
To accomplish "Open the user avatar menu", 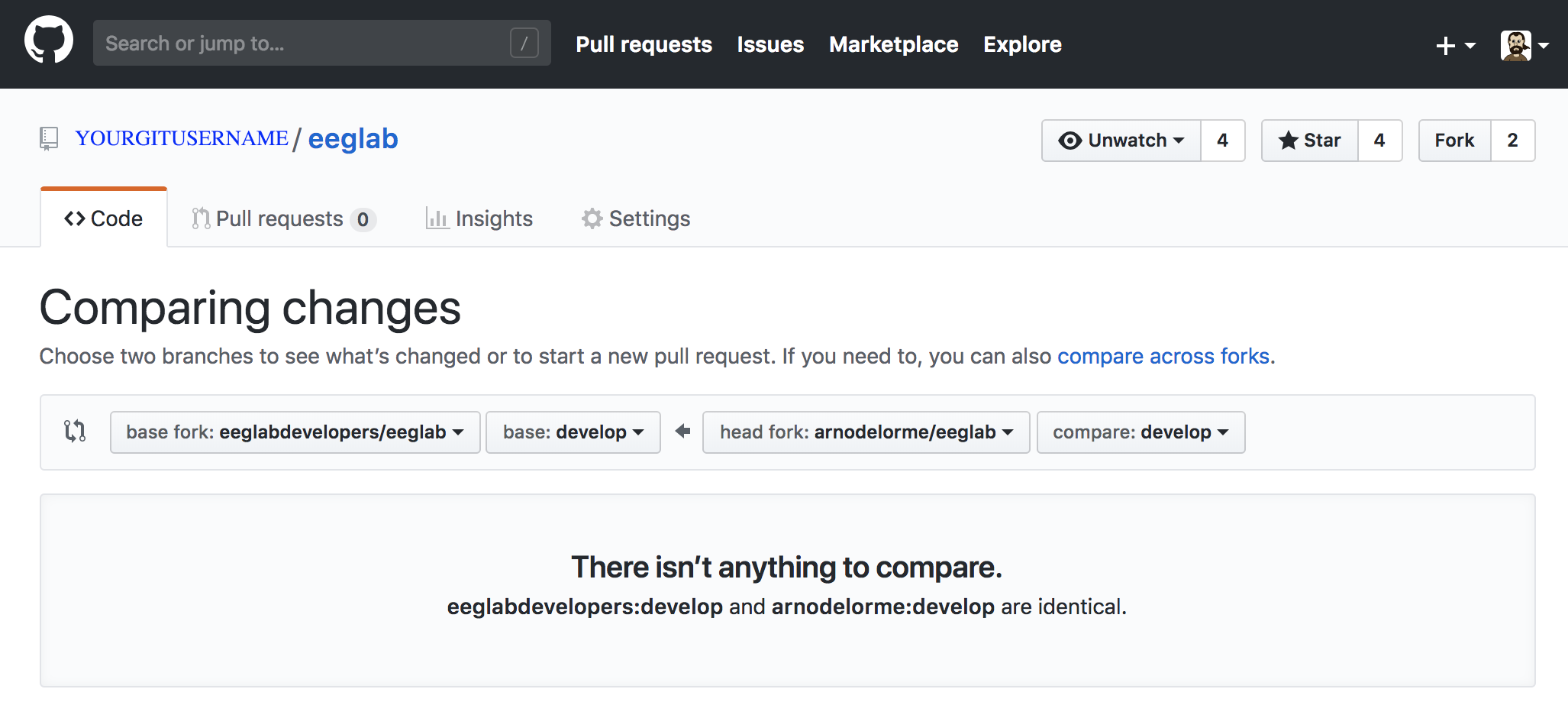I will 1524,46.
